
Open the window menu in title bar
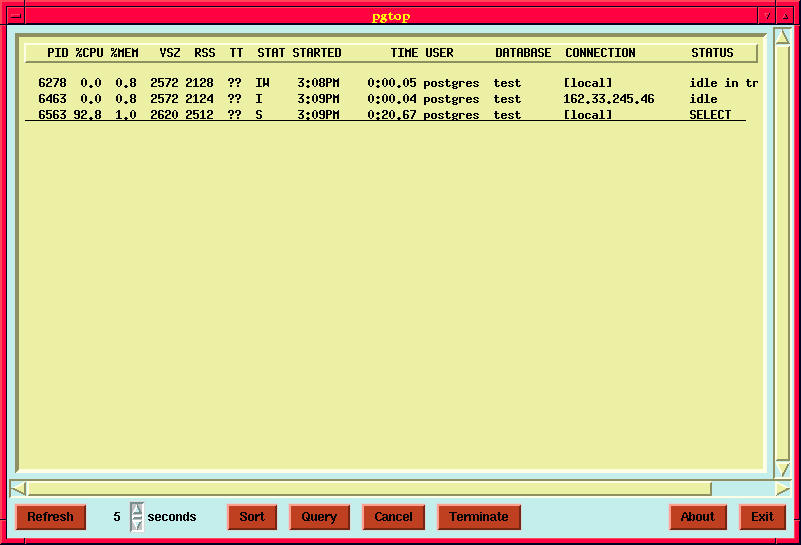pos(15,16)
